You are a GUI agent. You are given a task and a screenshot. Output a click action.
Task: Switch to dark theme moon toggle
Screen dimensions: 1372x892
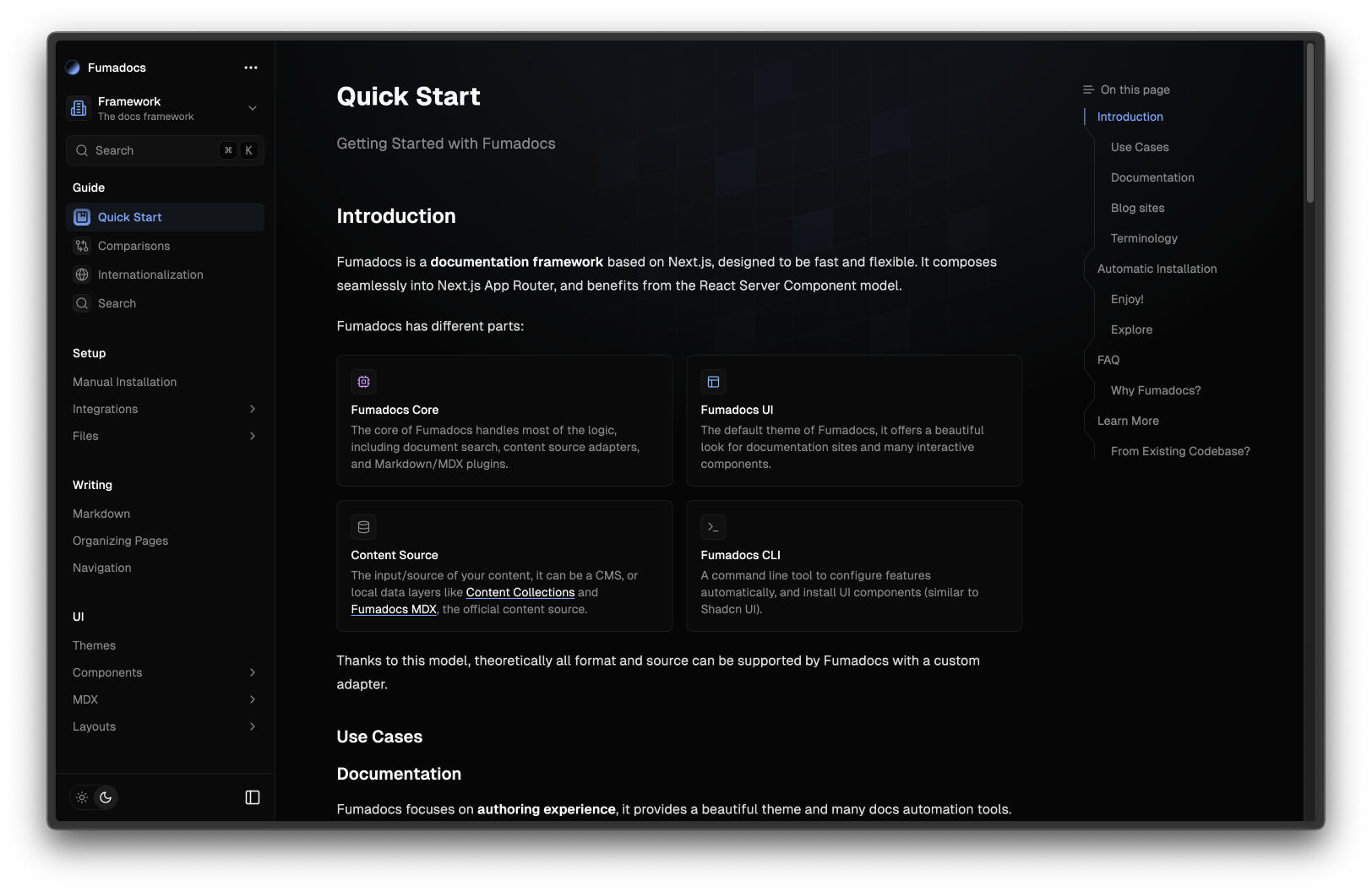click(106, 797)
